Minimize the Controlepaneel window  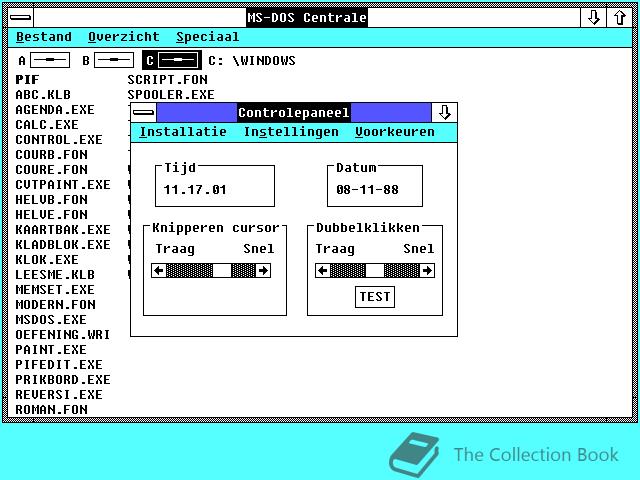[x=444, y=113]
